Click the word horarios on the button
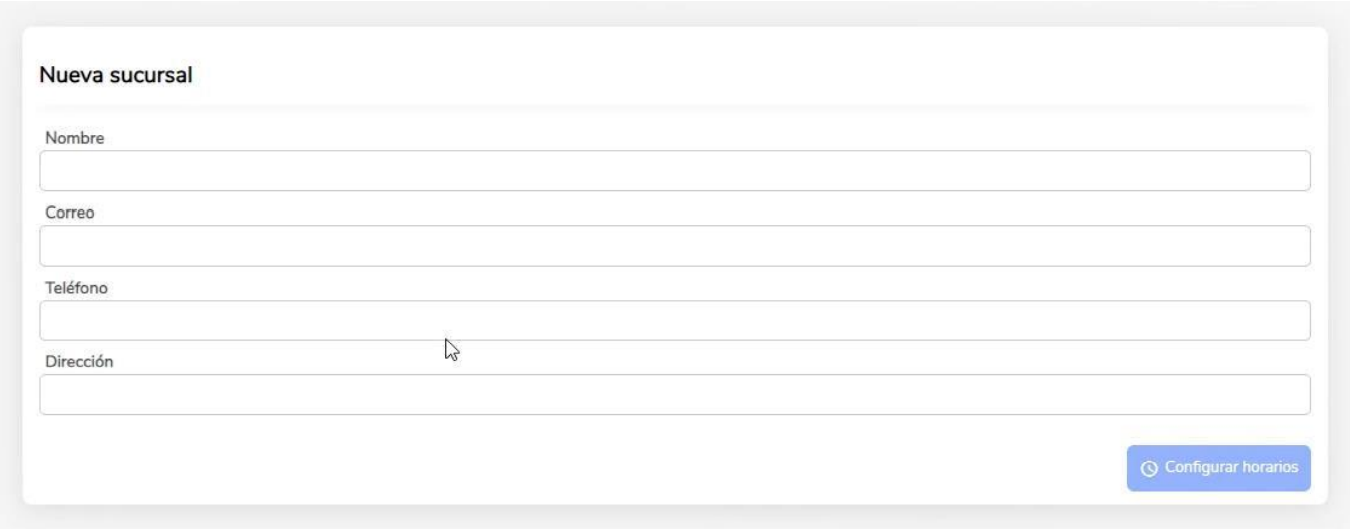Image resolution: width=1350 pixels, height=529 pixels. pos(1269,468)
